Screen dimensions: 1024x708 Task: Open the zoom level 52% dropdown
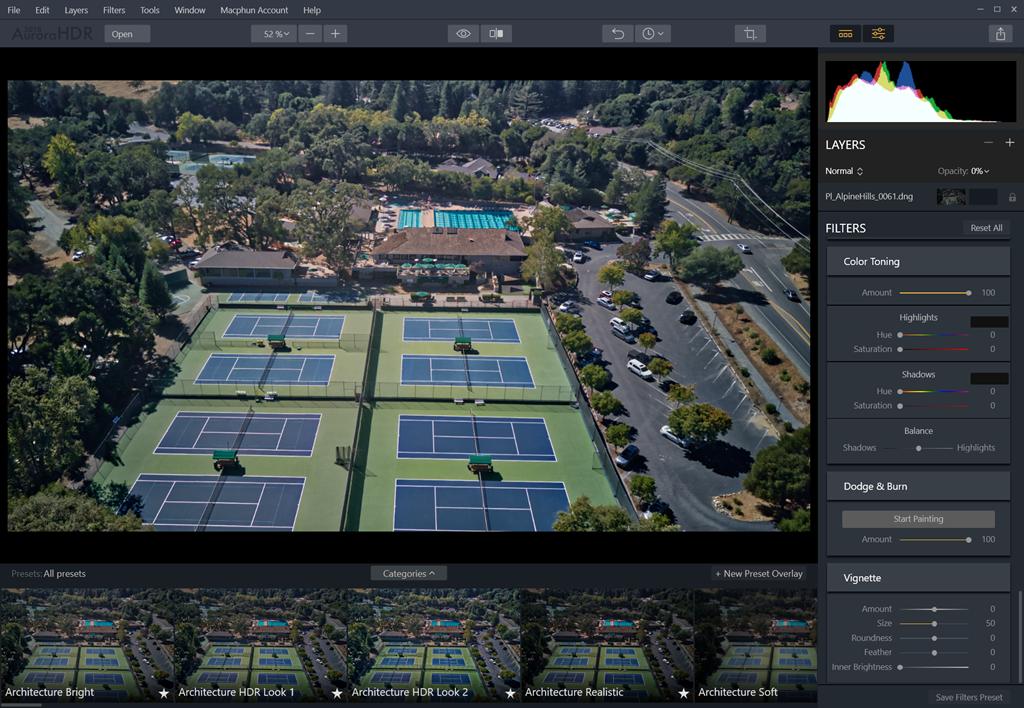tap(274, 33)
